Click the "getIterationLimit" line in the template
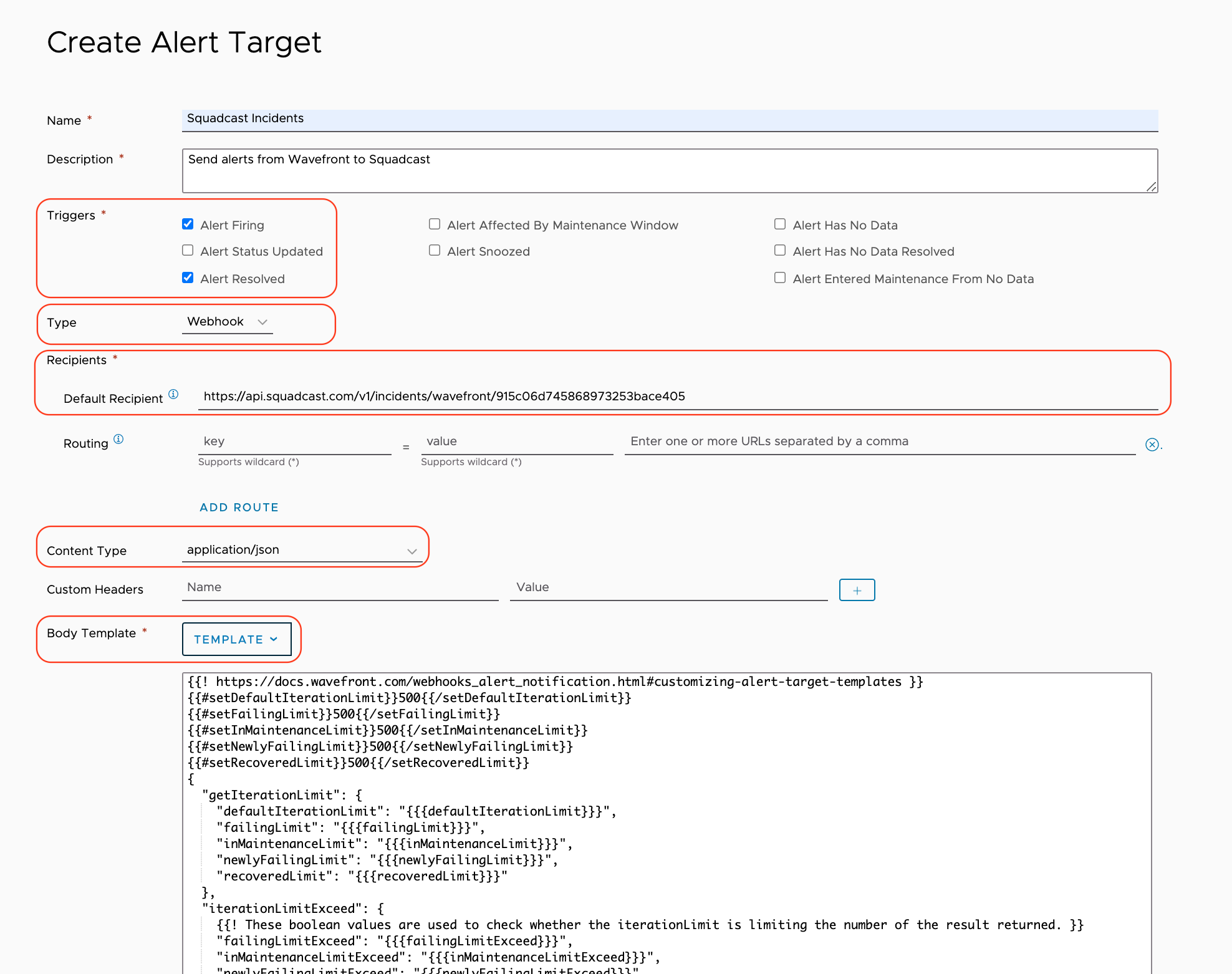This screenshot has height=974, width=1232. (x=282, y=795)
